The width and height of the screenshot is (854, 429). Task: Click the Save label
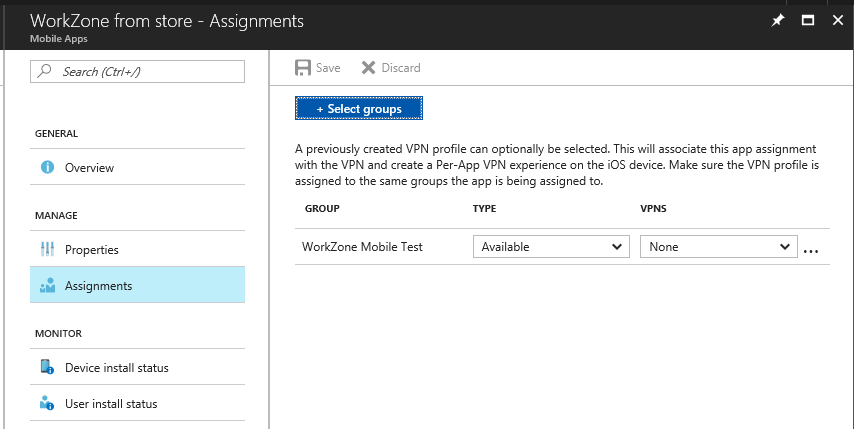(x=328, y=68)
